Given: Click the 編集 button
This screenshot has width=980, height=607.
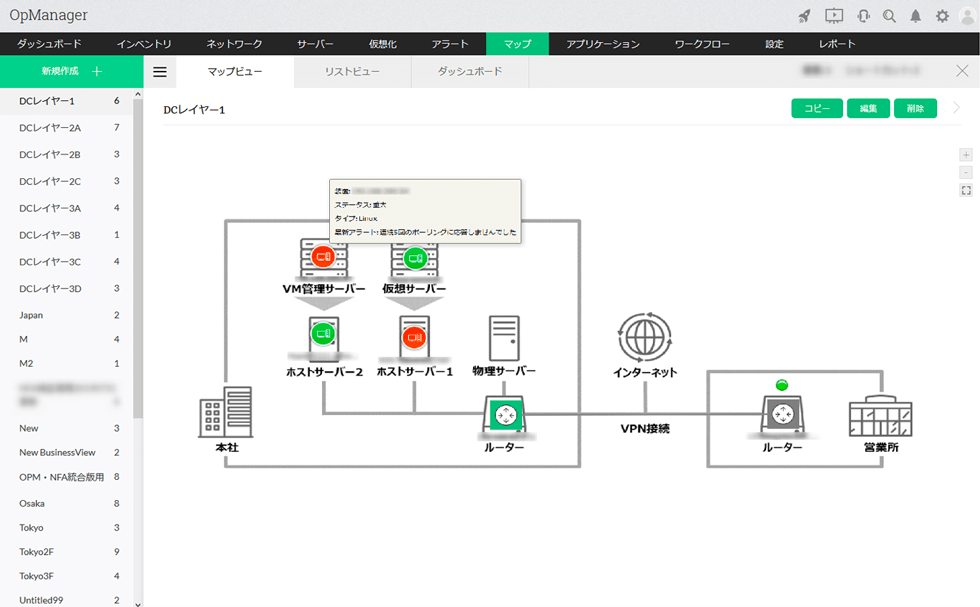Looking at the screenshot, I should [868, 108].
